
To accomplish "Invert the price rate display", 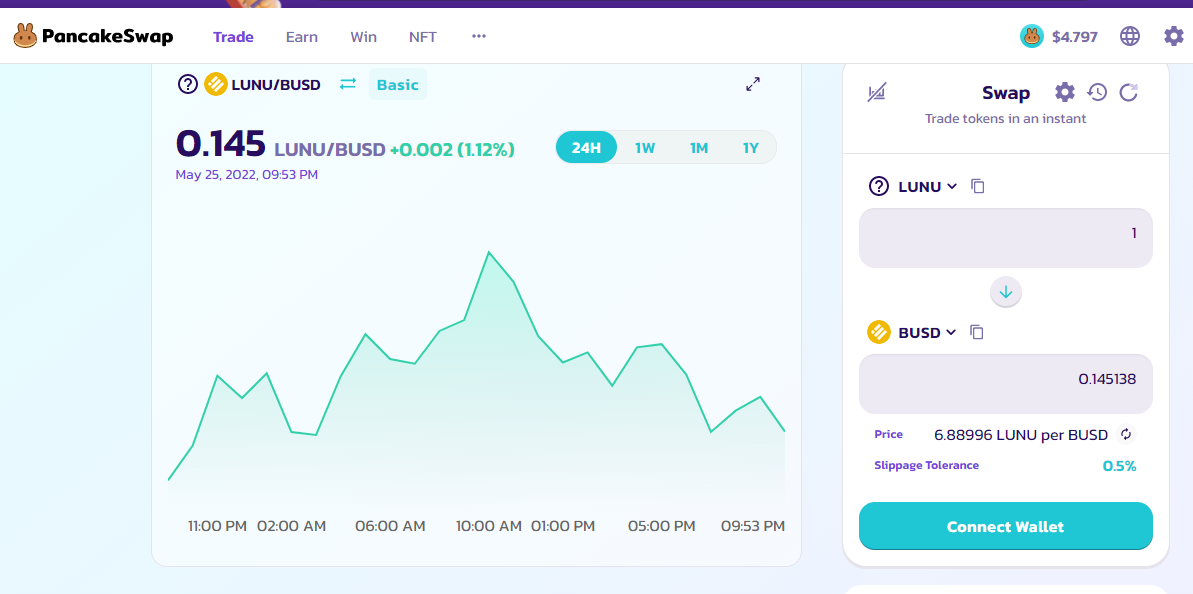I will click(1126, 434).
